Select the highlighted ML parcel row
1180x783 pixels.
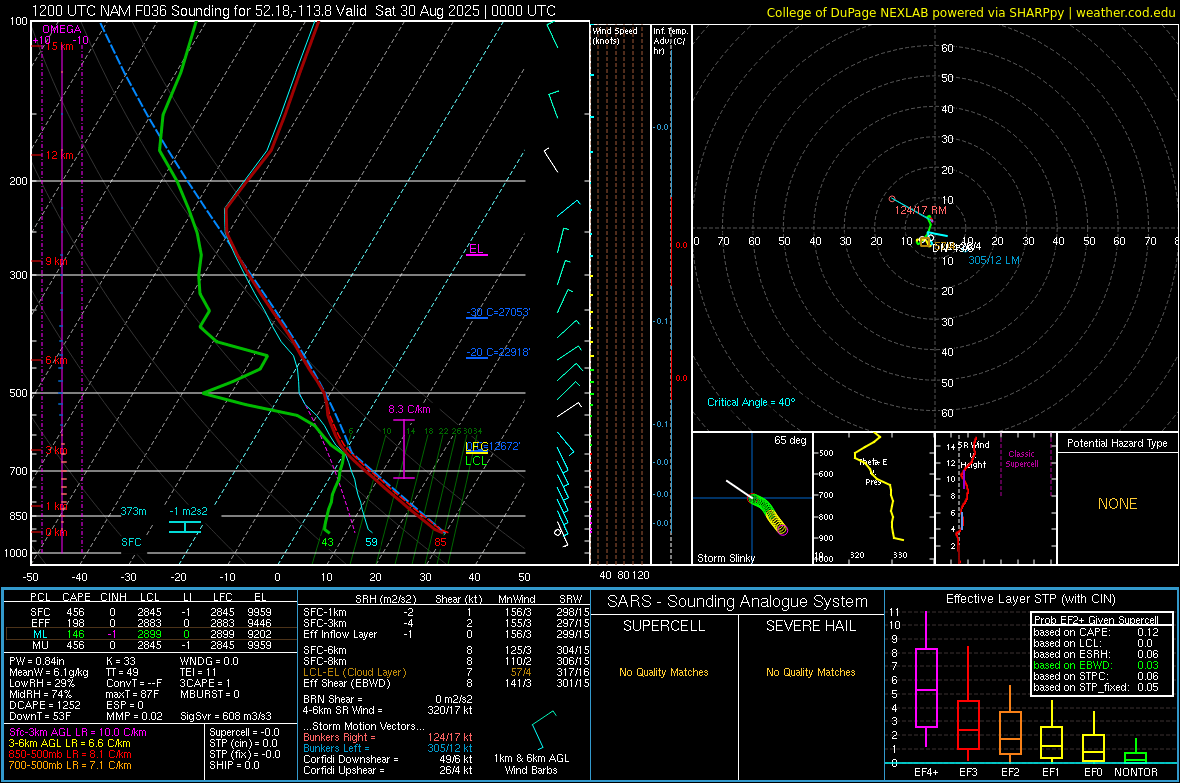[150, 634]
